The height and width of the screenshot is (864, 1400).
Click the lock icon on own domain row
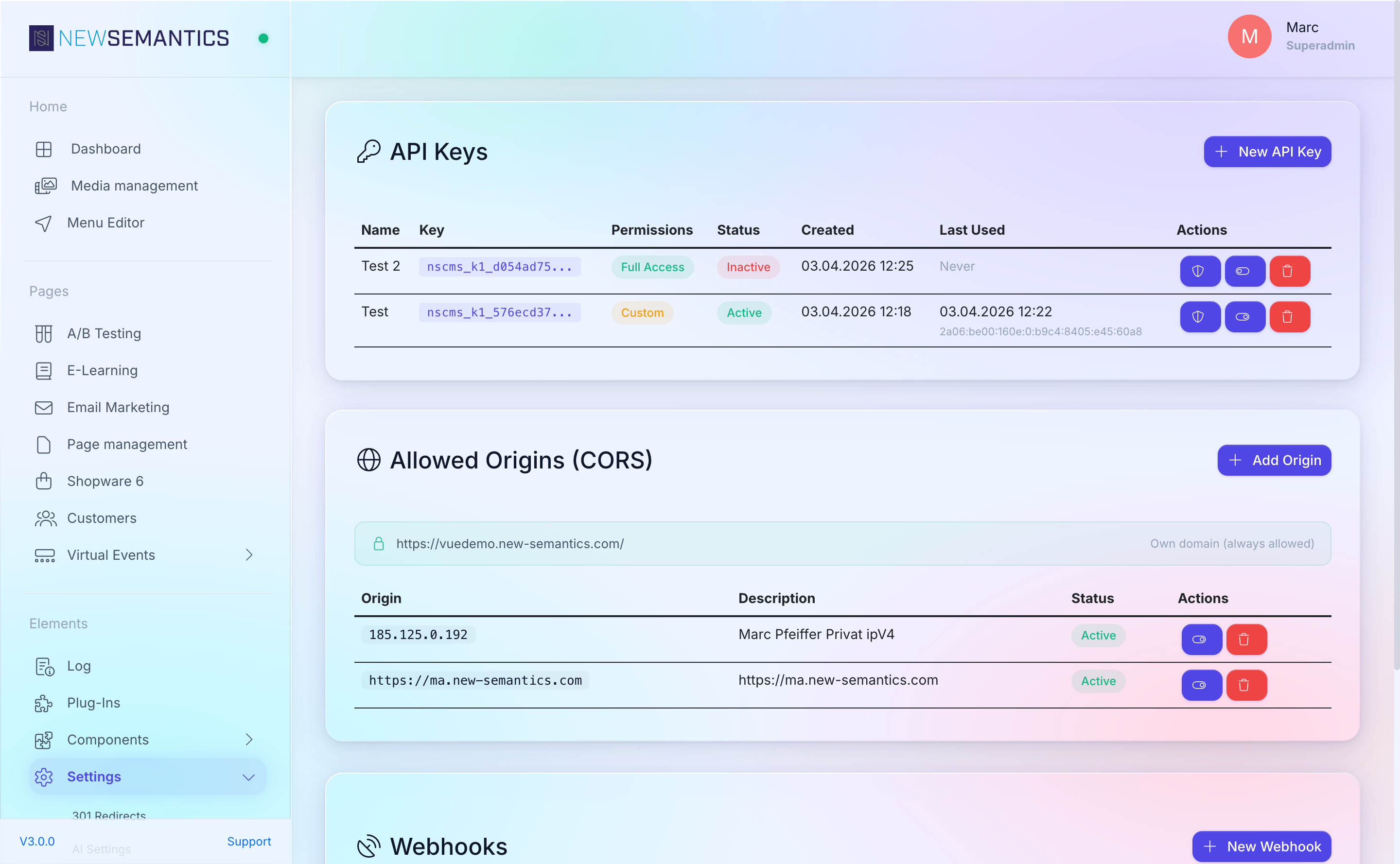coord(379,543)
